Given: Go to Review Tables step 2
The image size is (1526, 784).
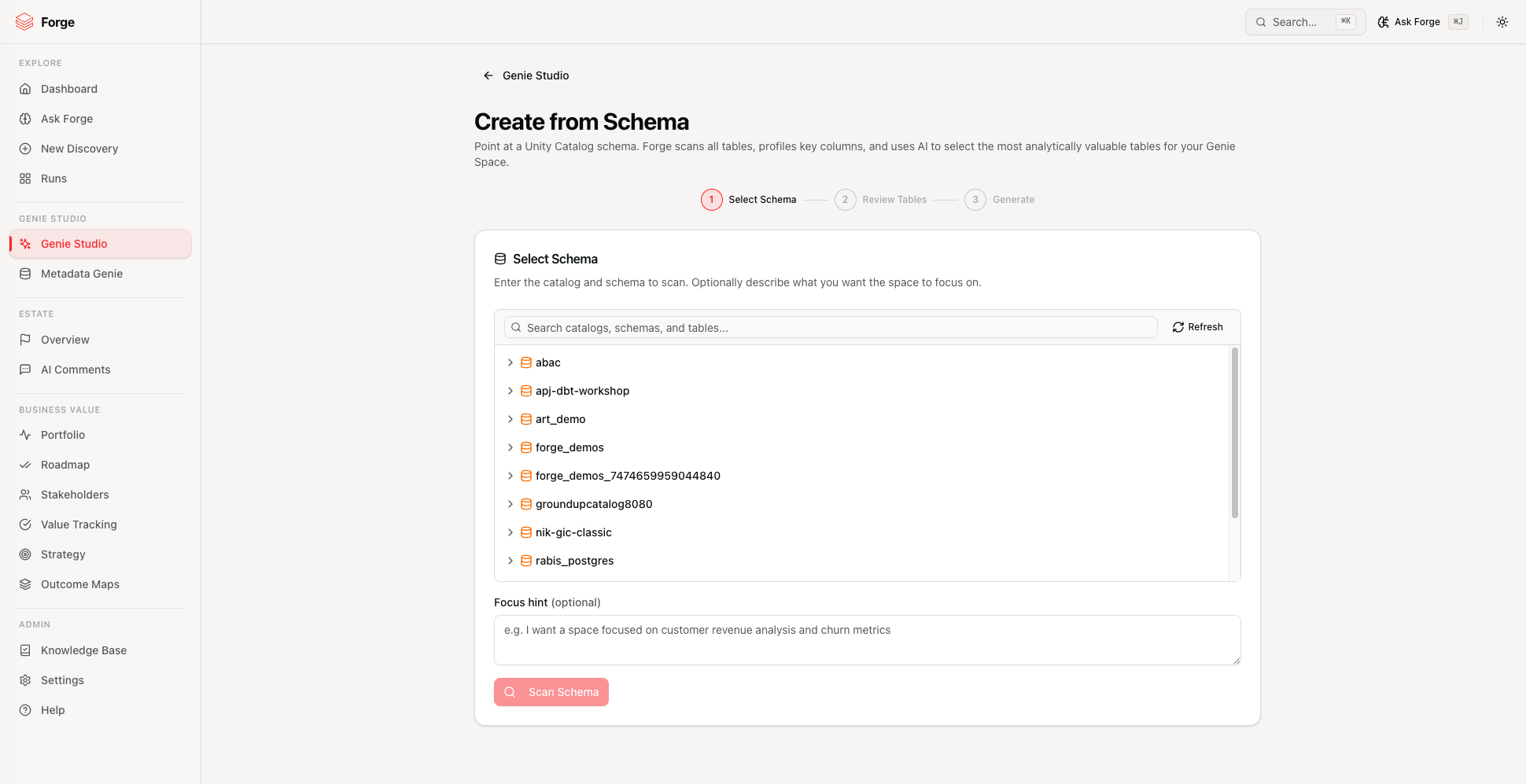Looking at the screenshot, I should pyautogui.click(x=881, y=200).
